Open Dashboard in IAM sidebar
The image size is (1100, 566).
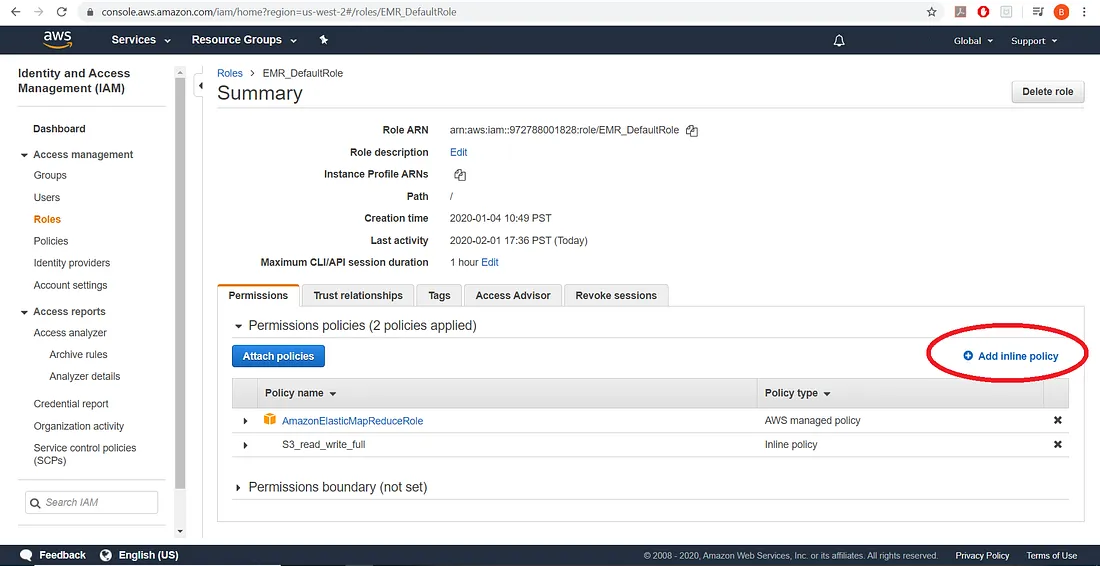click(59, 128)
